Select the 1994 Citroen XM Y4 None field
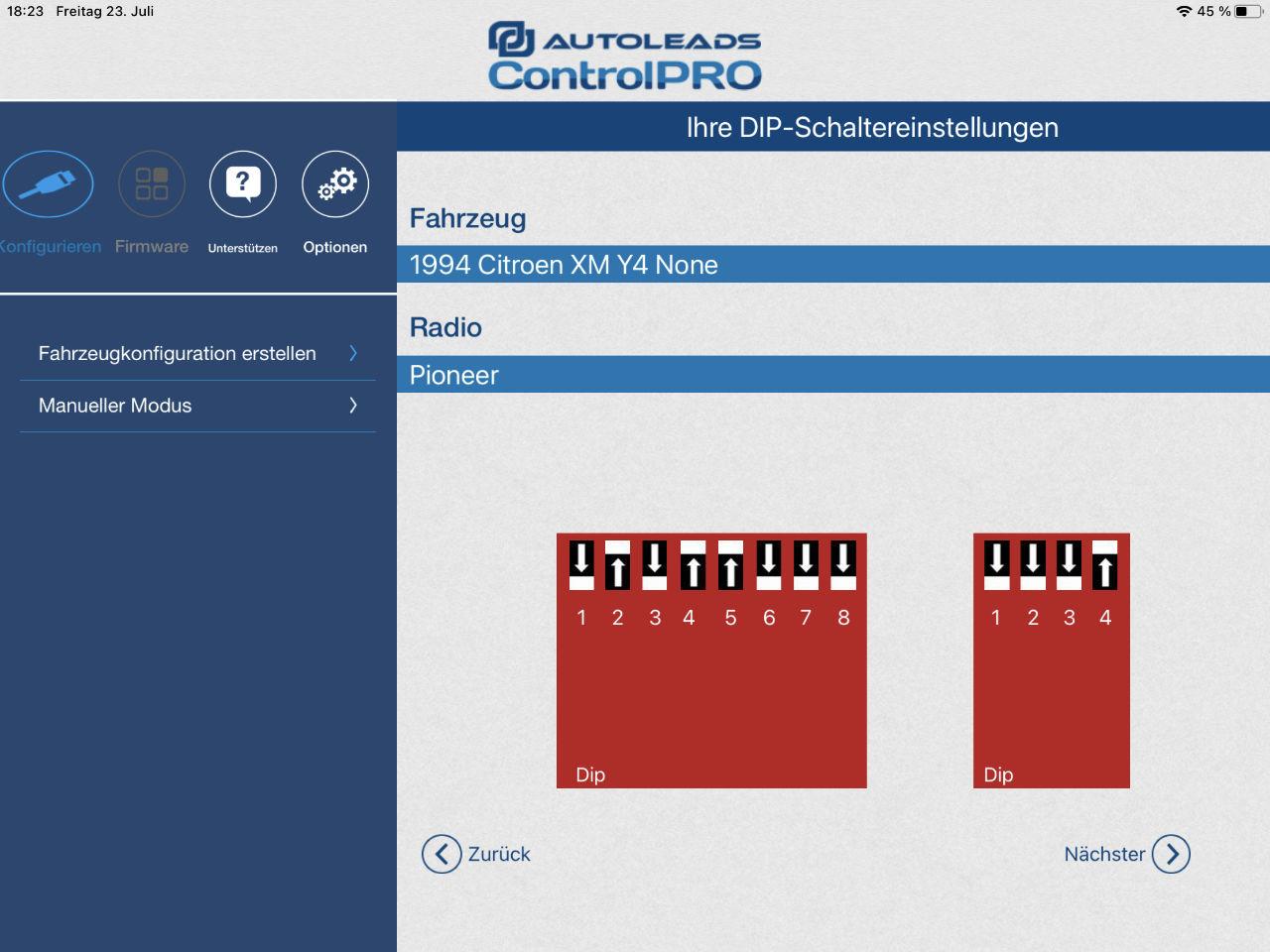The height and width of the screenshot is (952, 1270). [x=833, y=265]
